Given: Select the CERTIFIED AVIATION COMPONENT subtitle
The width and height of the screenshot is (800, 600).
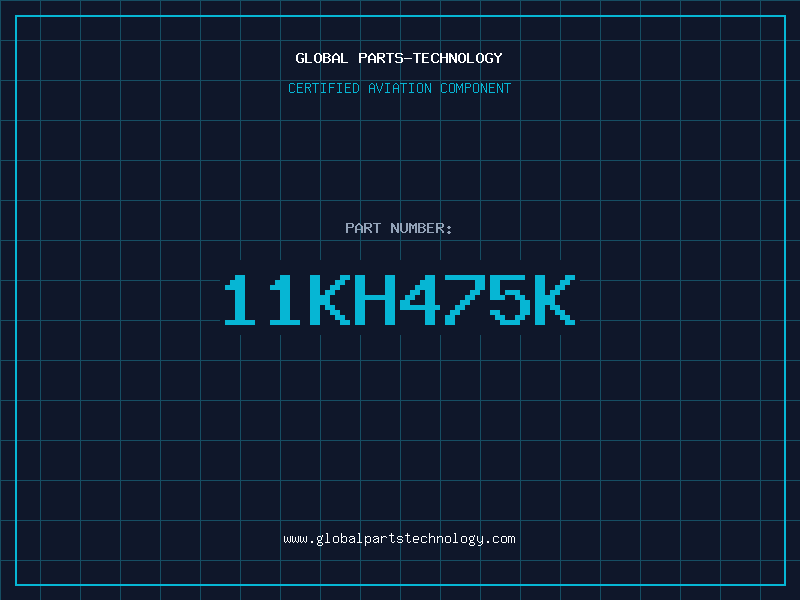Looking at the screenshot, I should [x=399, y=88].
